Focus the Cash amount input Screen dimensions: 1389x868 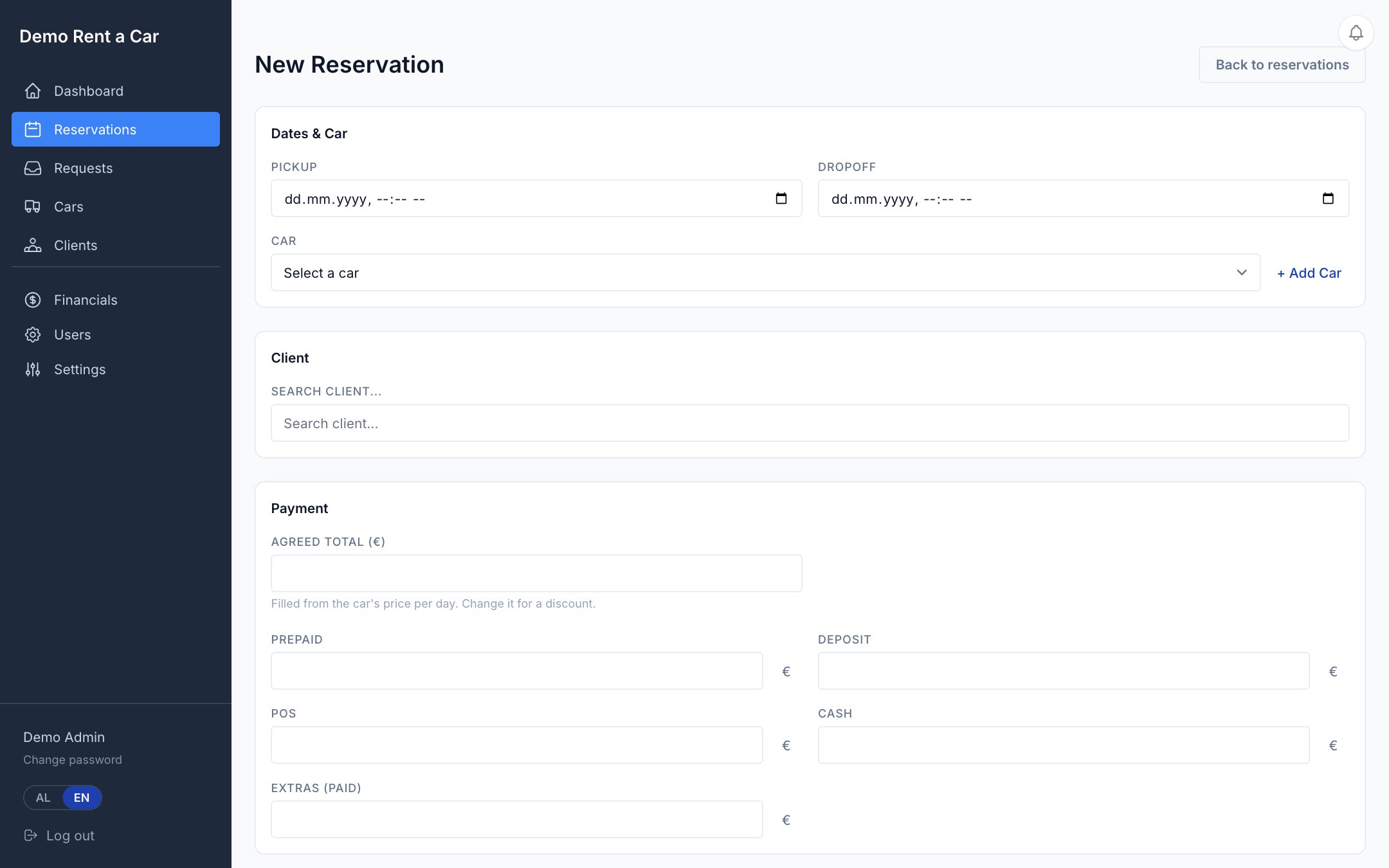(x=1064, y=745)
